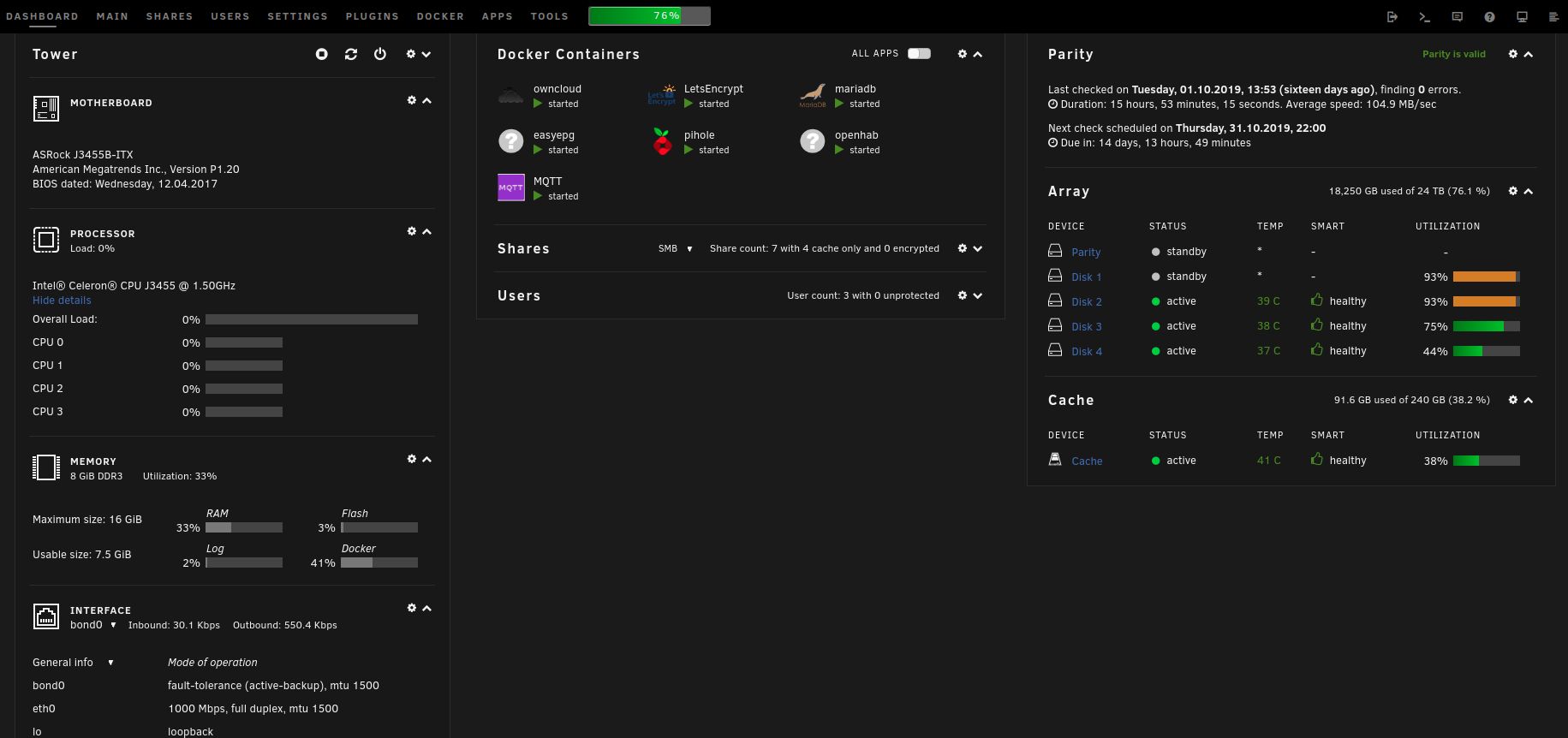This screenshot has width=1568, height=738.
Task: Collapse the Memory section
Action: click(x=427, y=459)
